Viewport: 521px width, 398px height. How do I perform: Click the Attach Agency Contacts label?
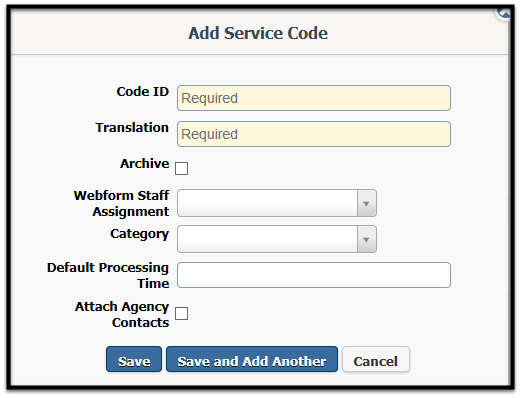[x=122, y=315]
